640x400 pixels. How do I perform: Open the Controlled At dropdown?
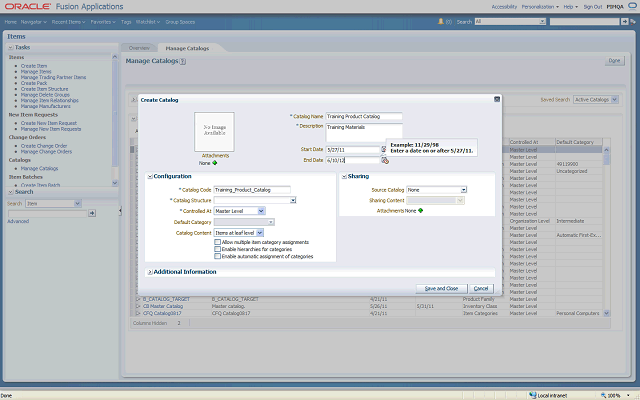tap(261, 211)
